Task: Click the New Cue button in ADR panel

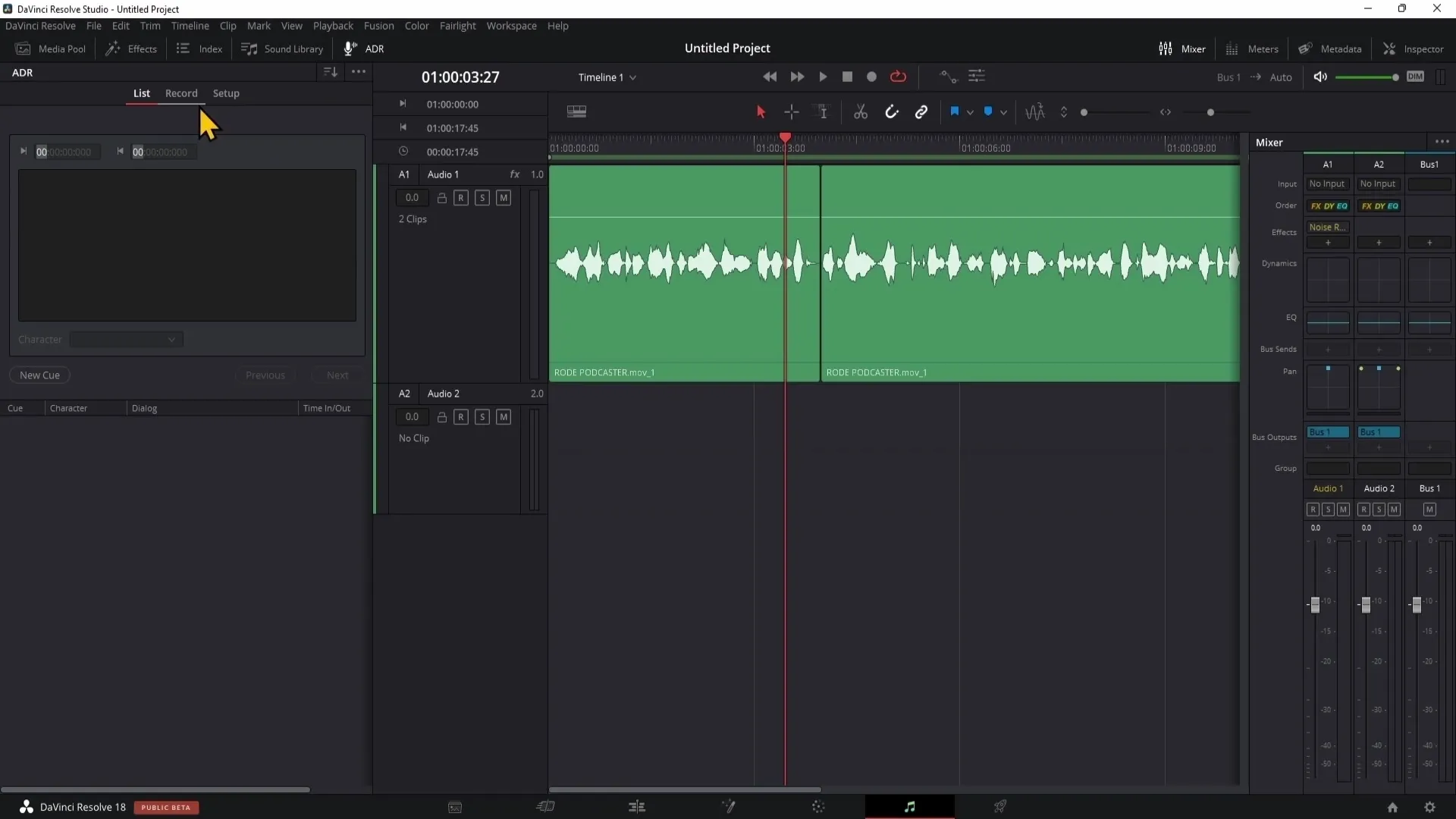Action: [40, 374]
